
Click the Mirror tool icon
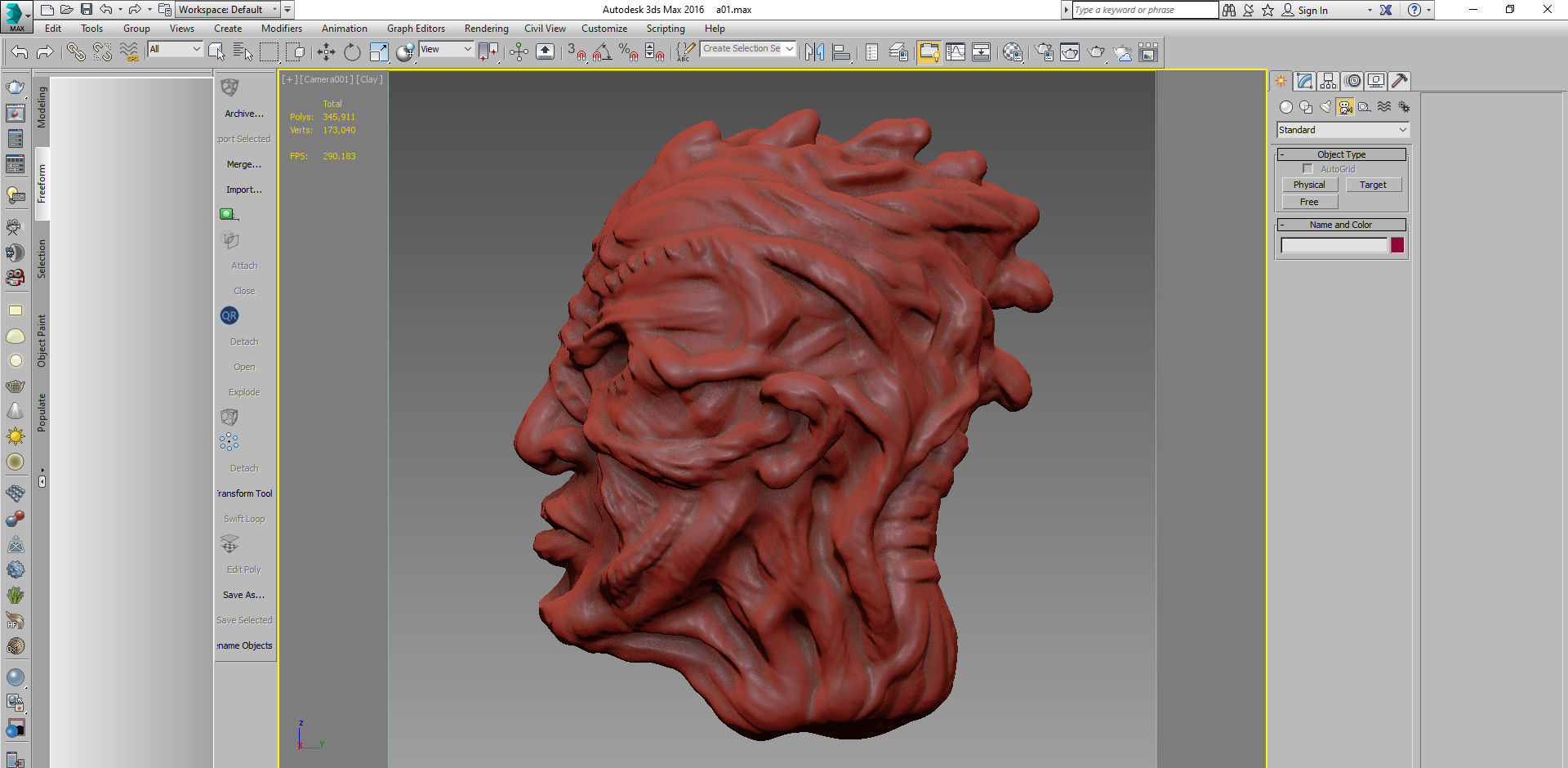(814, 52)
